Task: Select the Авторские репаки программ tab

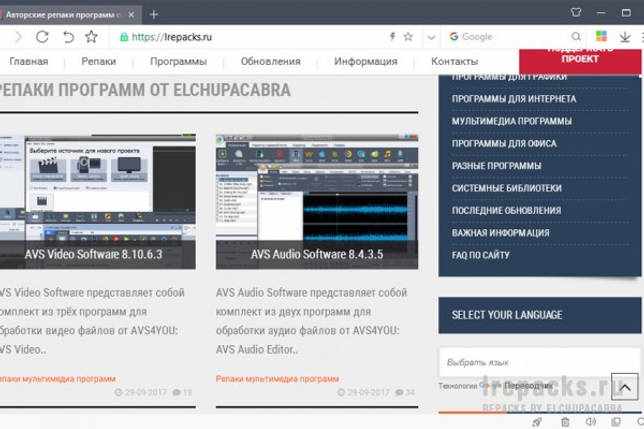Action: pos(64,15)
